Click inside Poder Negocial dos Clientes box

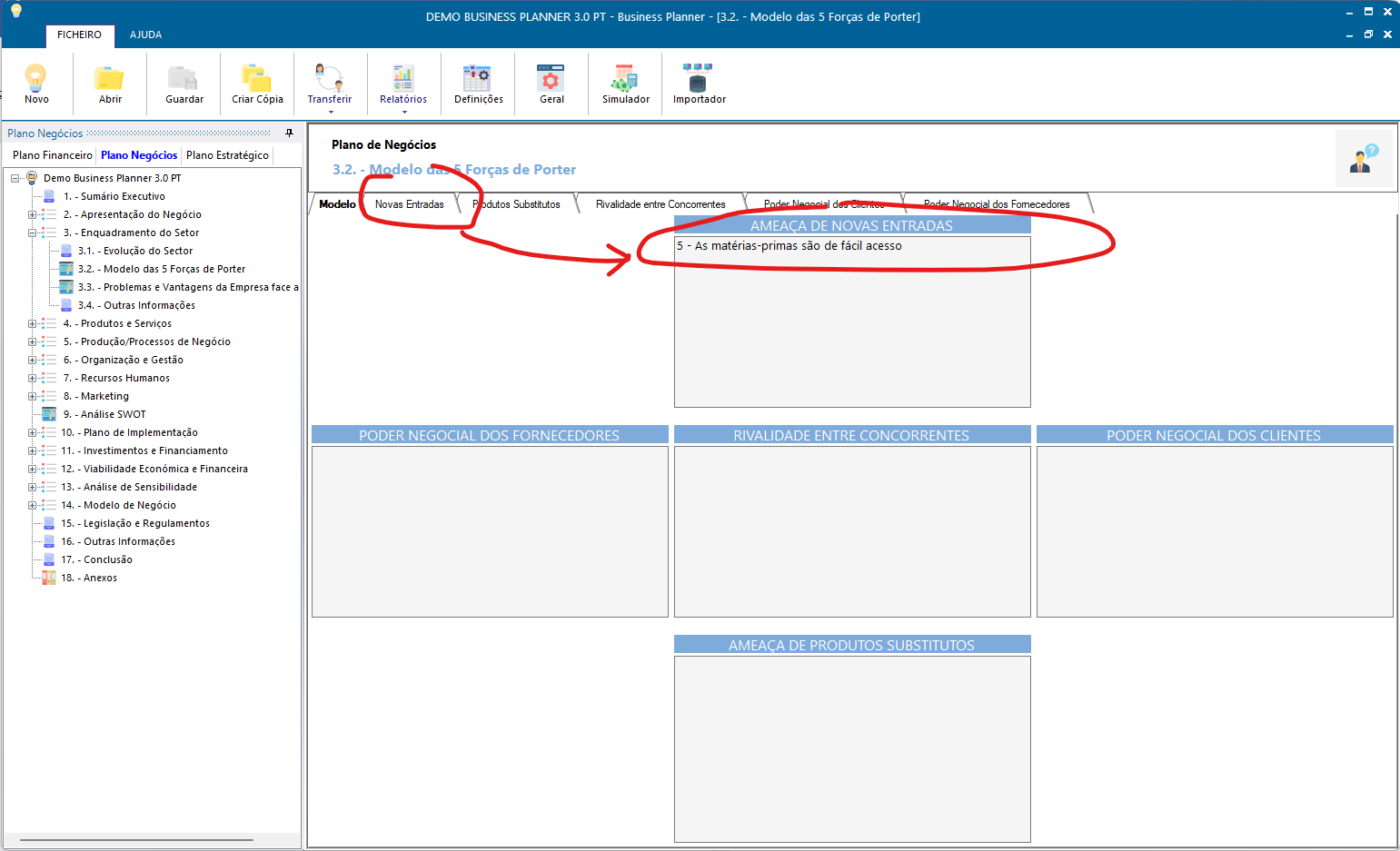(x=1215, y=531)
